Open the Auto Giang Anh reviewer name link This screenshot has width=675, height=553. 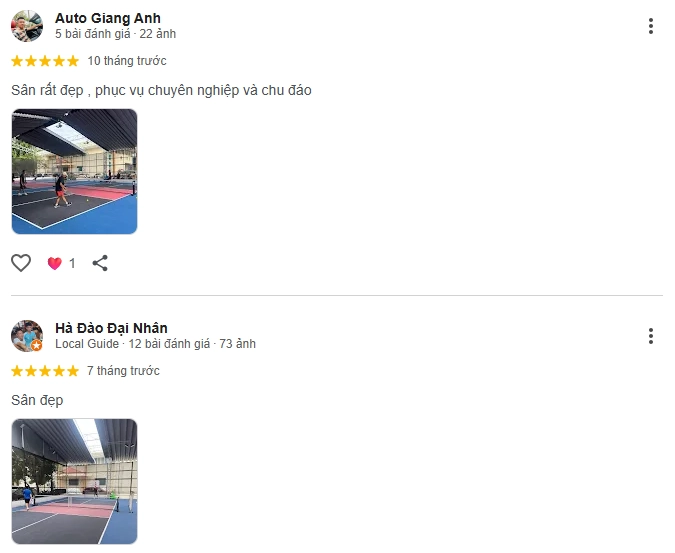[108, 18]
